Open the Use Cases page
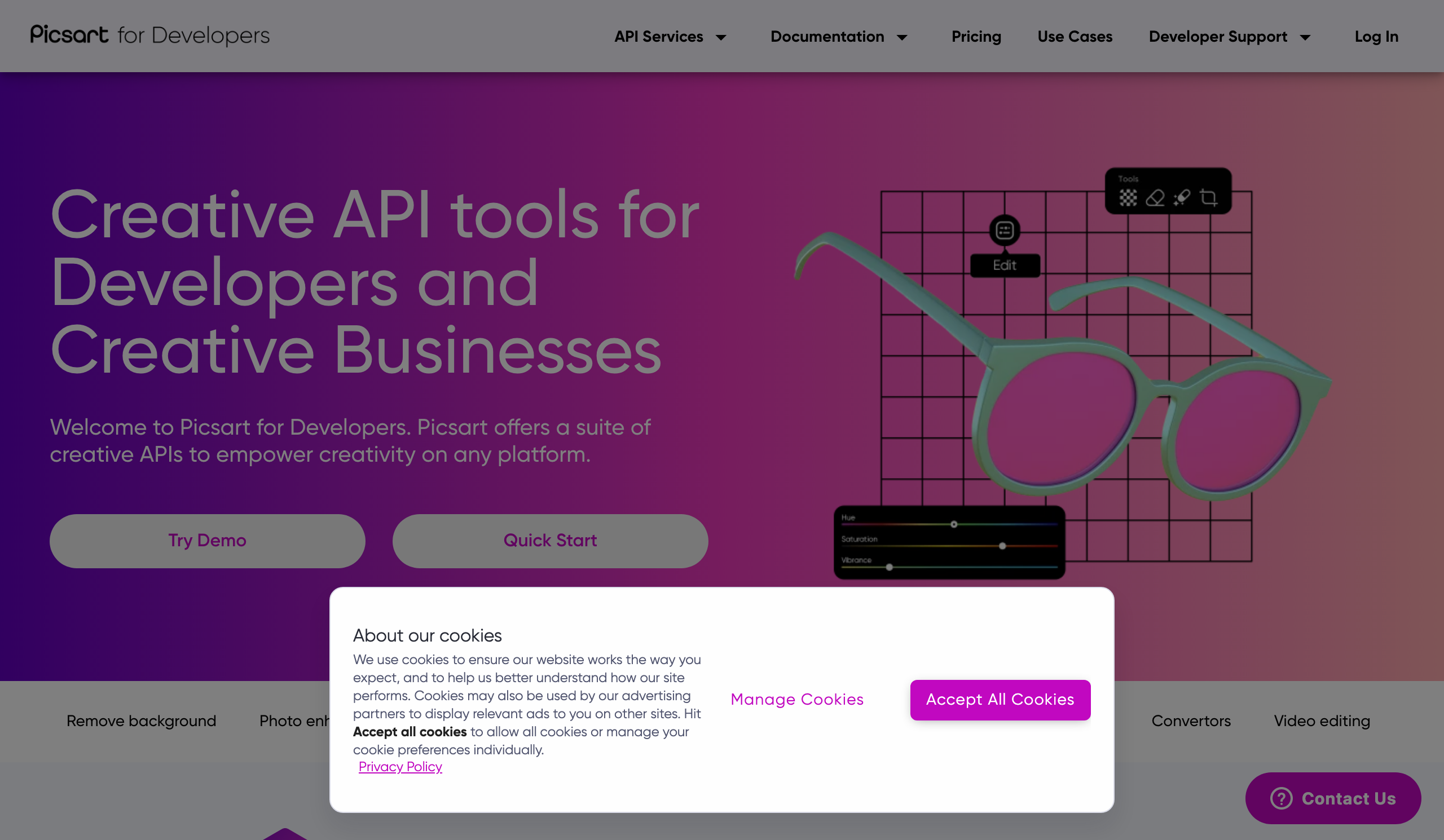 click(x=1075, y=37)
